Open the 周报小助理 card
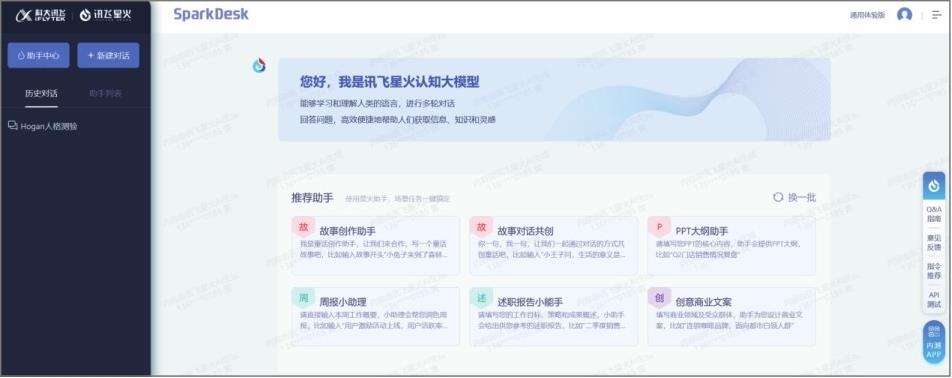952x378 pixels. [x=375, y=317]
